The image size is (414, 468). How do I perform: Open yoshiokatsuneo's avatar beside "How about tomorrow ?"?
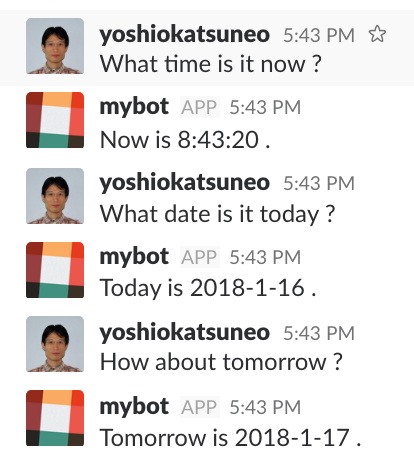[55, 344]
